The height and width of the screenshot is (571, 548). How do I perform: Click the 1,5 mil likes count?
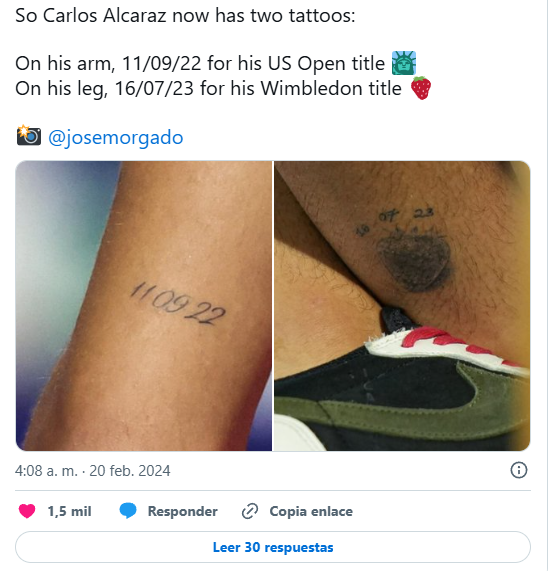tap(69, 511)
